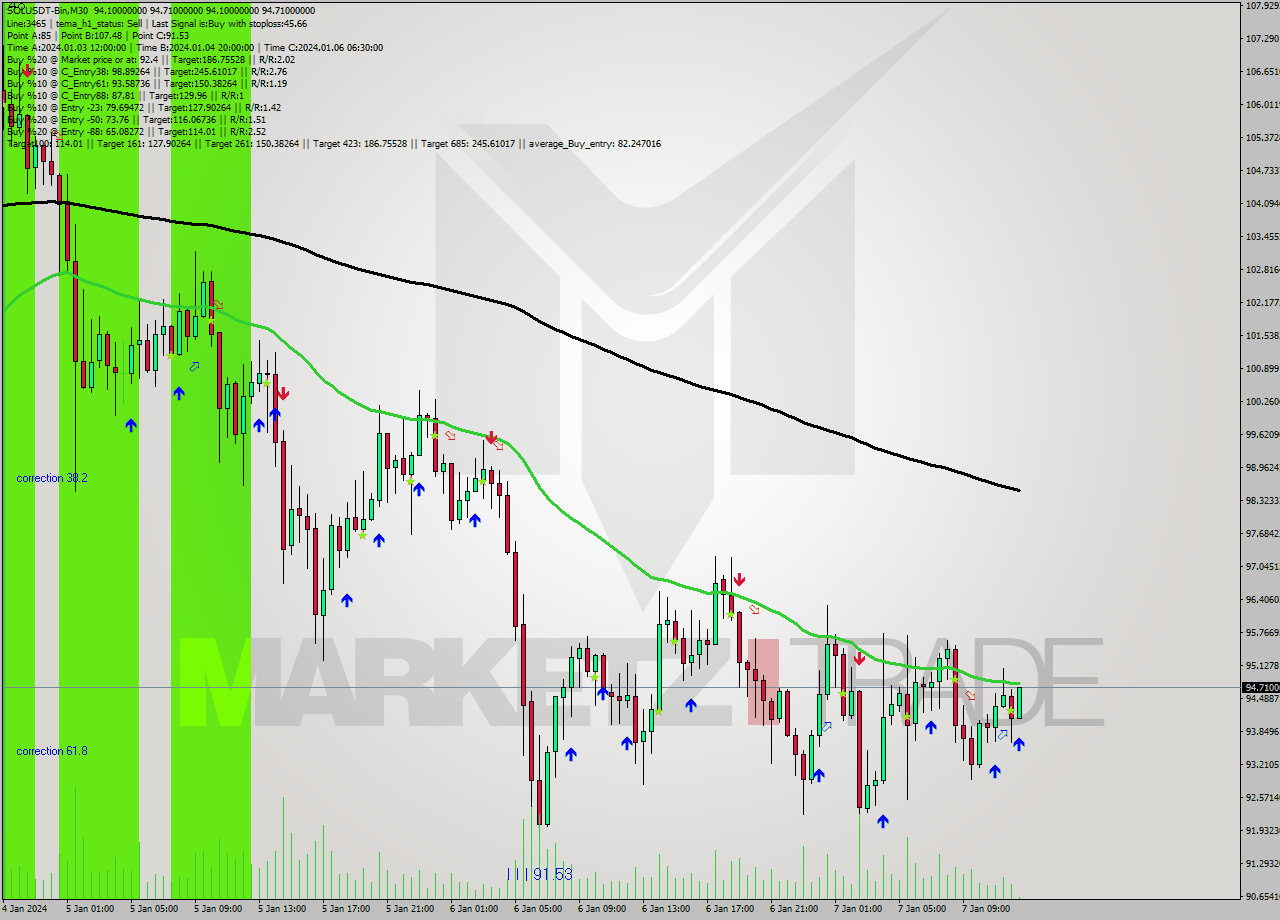
Task: Click the '7 Jan 09:00' time axis label
Action: [x=987, y=909]
